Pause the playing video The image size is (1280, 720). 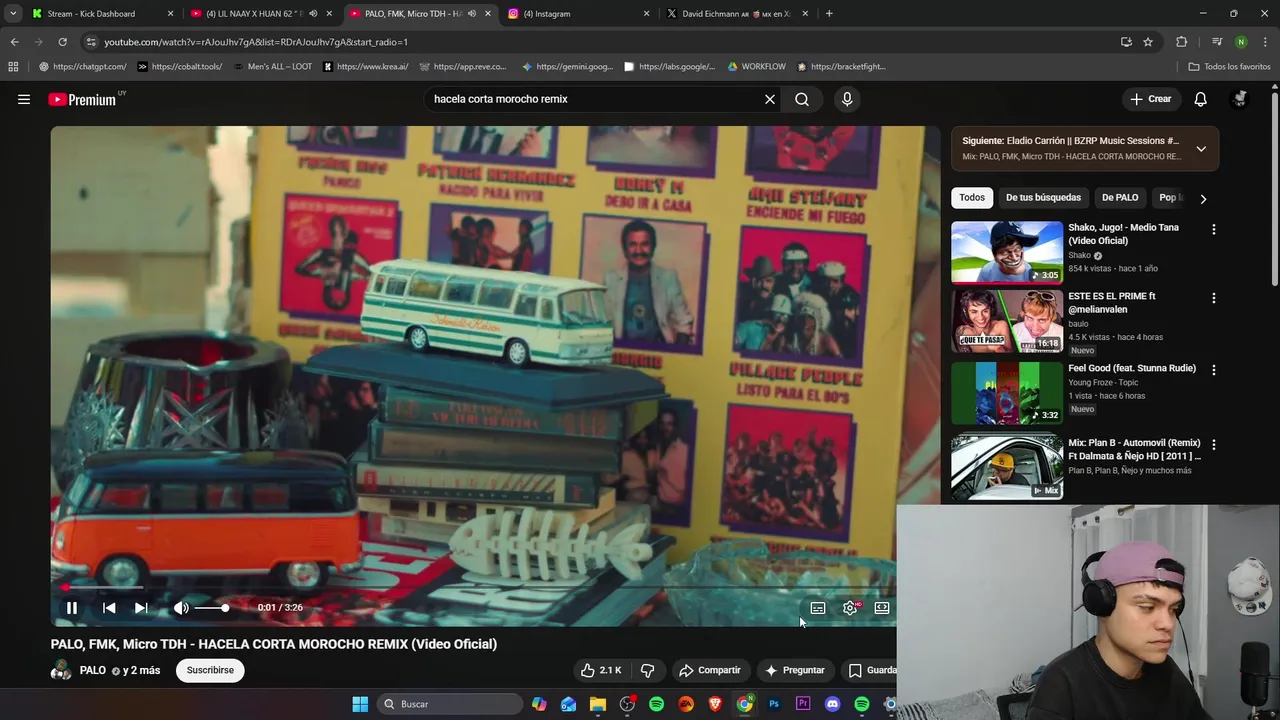click(x=72, y=608)
